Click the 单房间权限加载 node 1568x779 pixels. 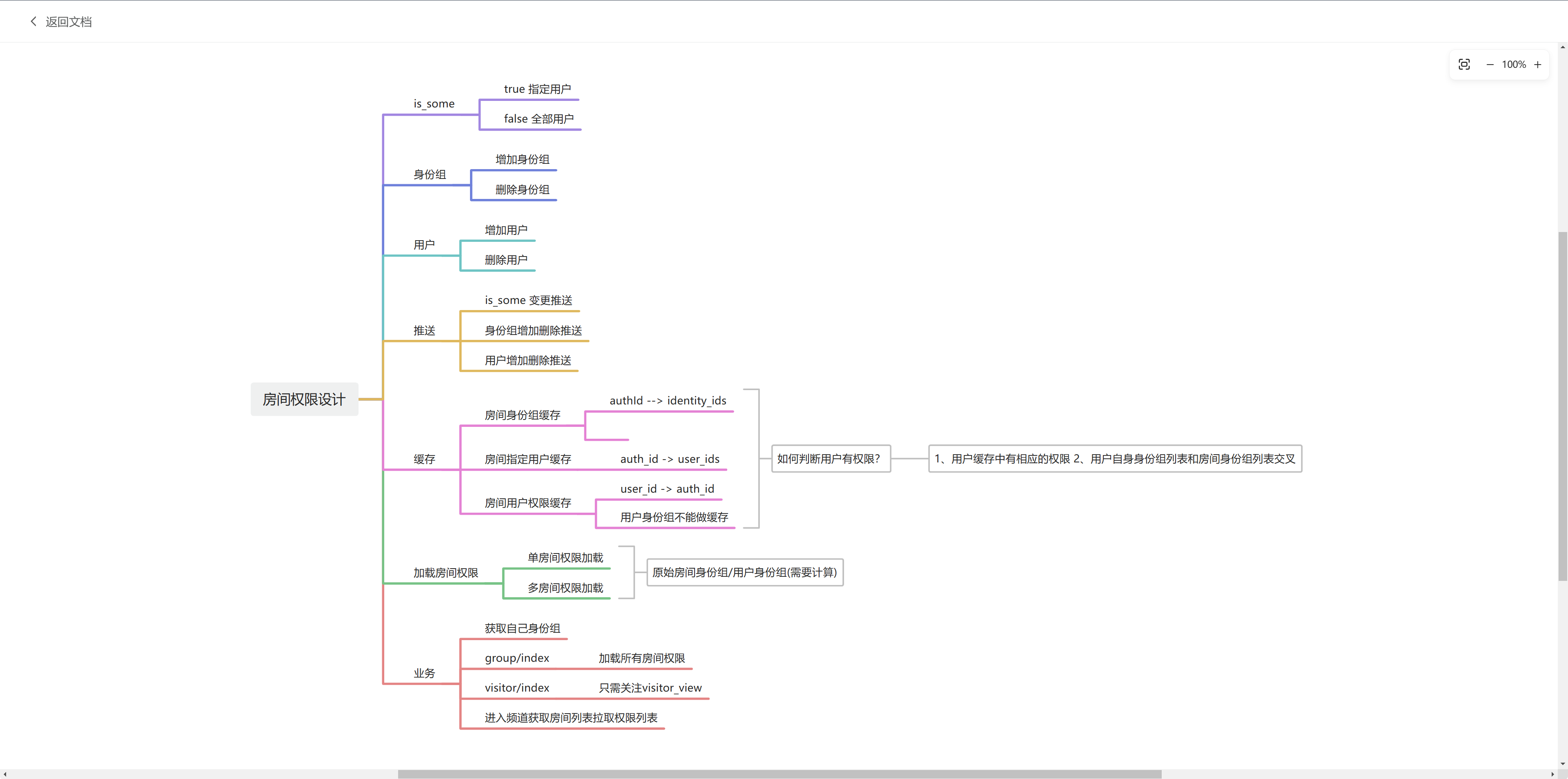coord(566,558)
